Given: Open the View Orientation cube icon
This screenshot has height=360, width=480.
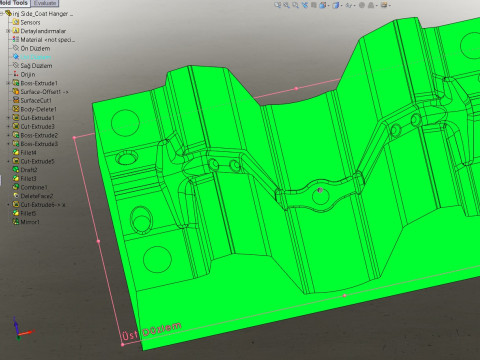Looking at the screenshot, I should click(x=323, y=5).
